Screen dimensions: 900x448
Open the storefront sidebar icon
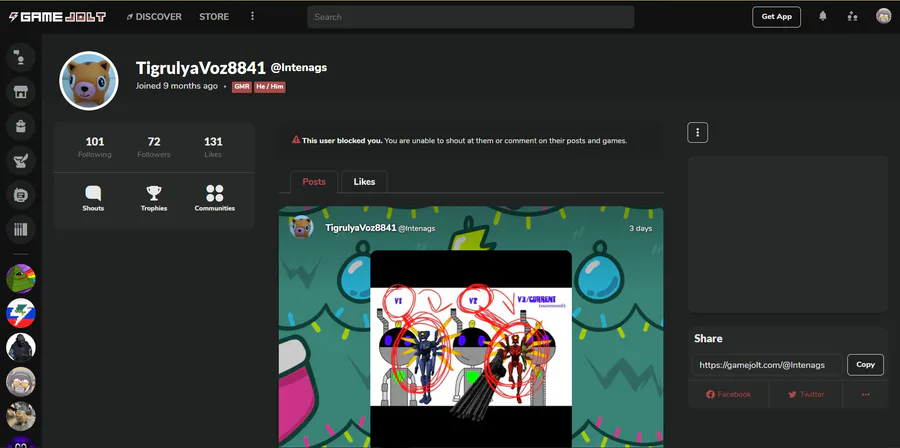click(x=21, y=92)
